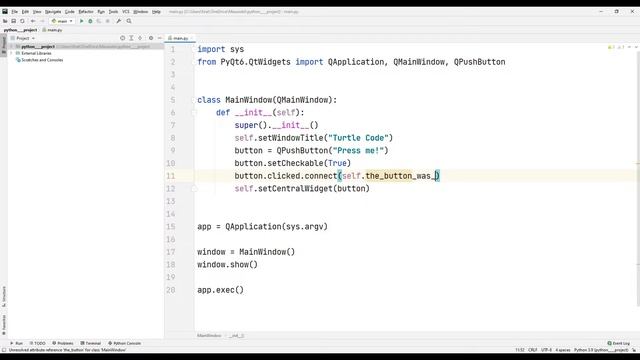Open the main run configuration dropdown
The height and width of the screenshot is (360, 640).
62,21
